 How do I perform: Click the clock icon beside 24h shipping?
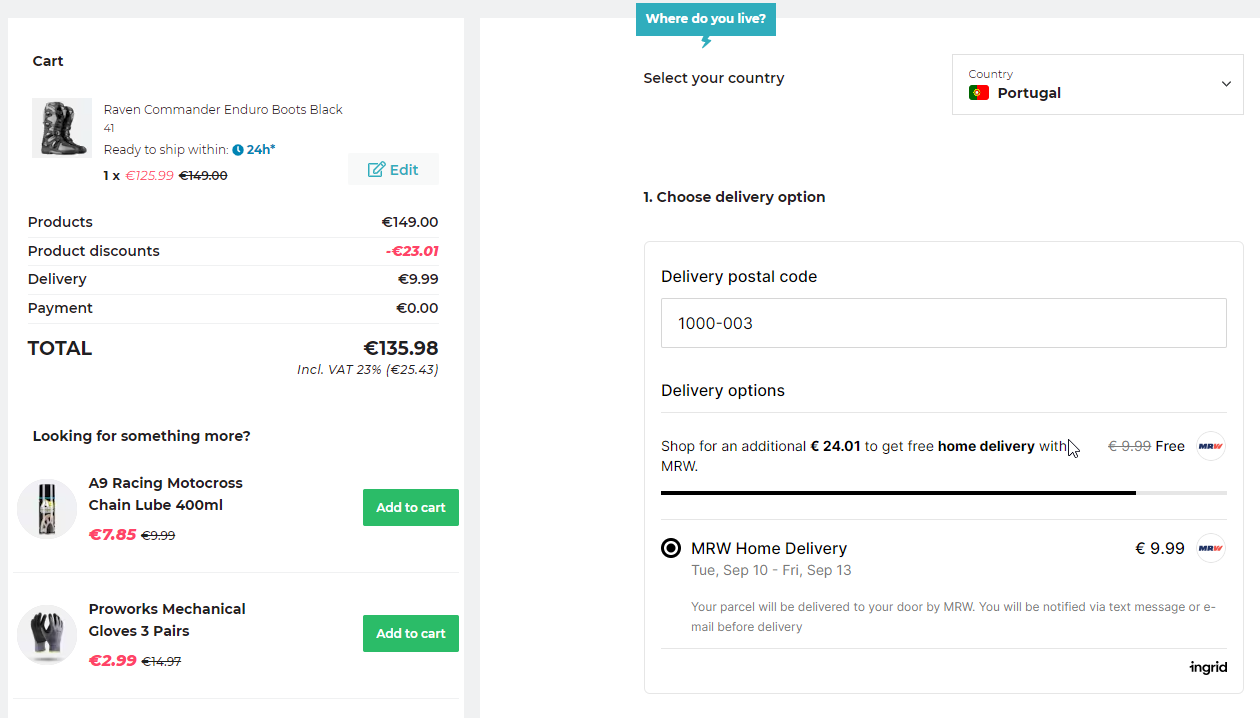[238, 150]
